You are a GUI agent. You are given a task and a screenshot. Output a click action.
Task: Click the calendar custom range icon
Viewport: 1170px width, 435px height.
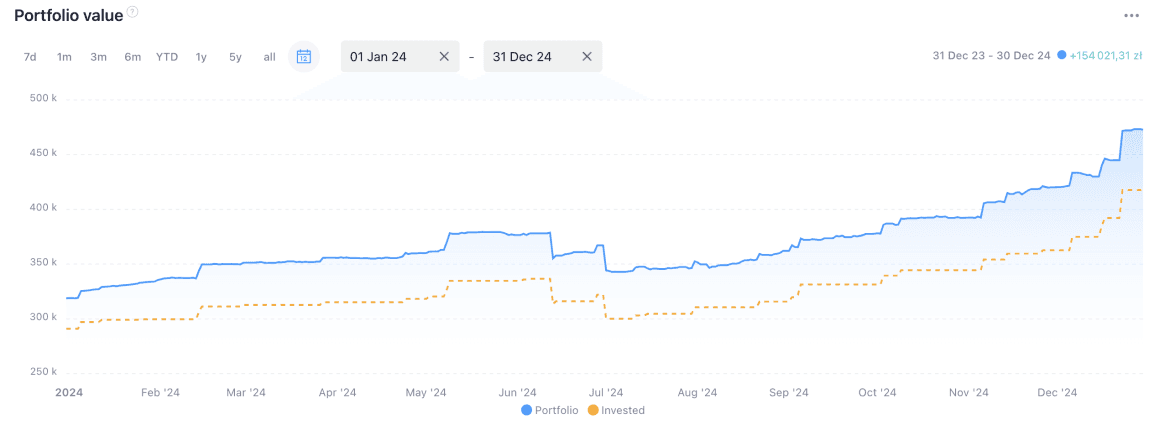coord(303,57)
